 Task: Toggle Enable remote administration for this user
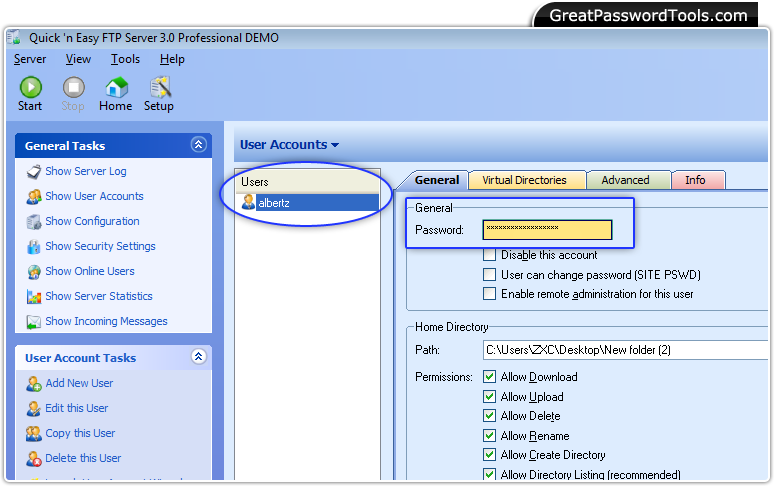pos(489,294)
